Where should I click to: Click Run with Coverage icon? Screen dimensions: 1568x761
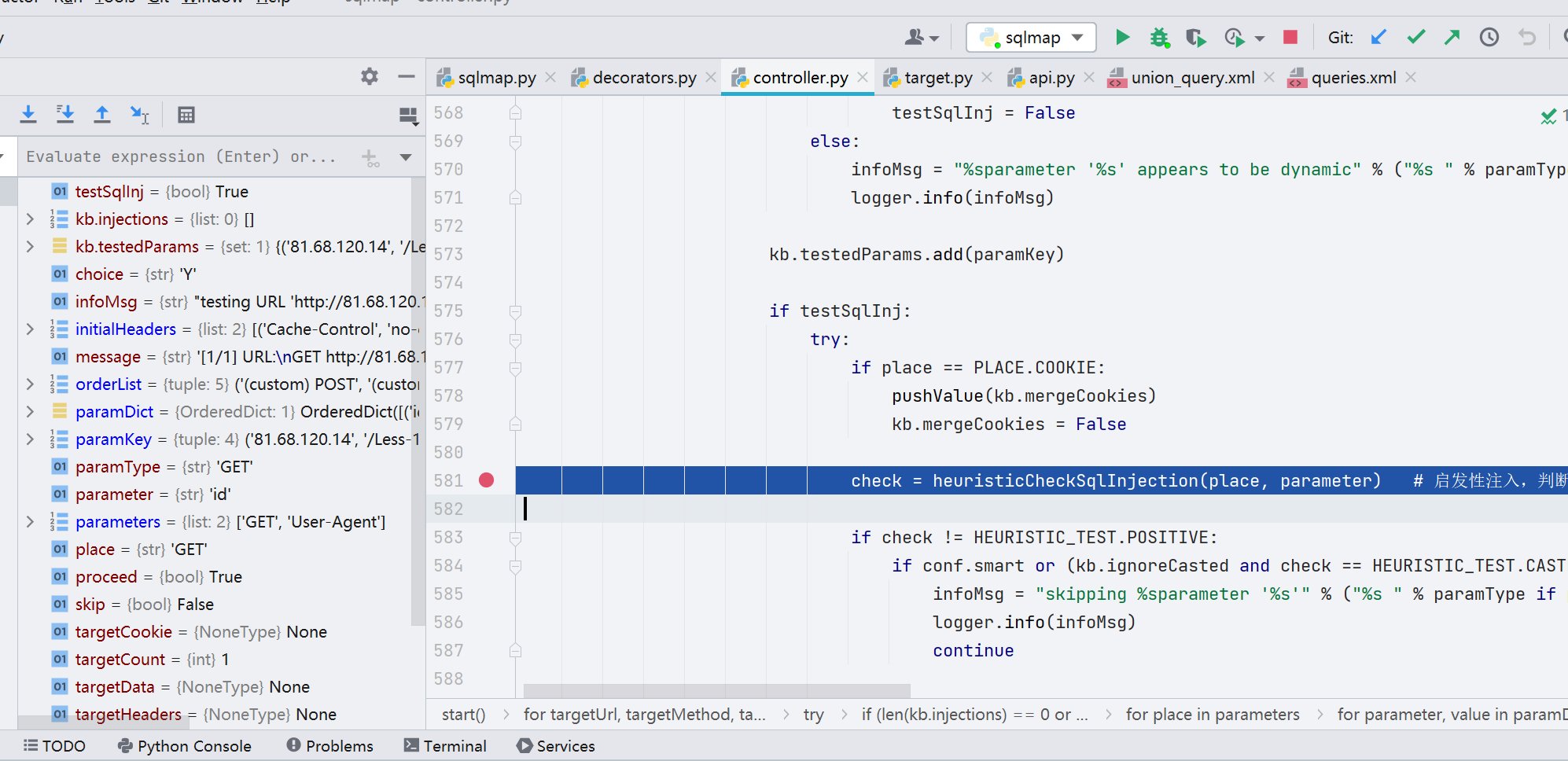1195,37
